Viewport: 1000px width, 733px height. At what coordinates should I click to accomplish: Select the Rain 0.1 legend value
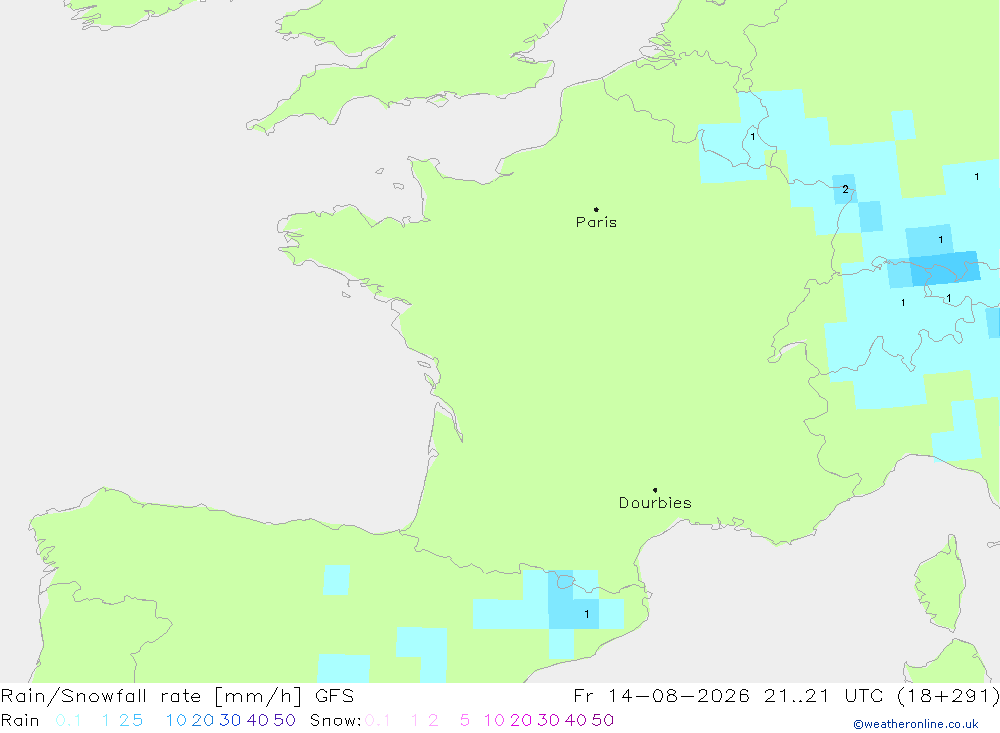tap(68, 720)
